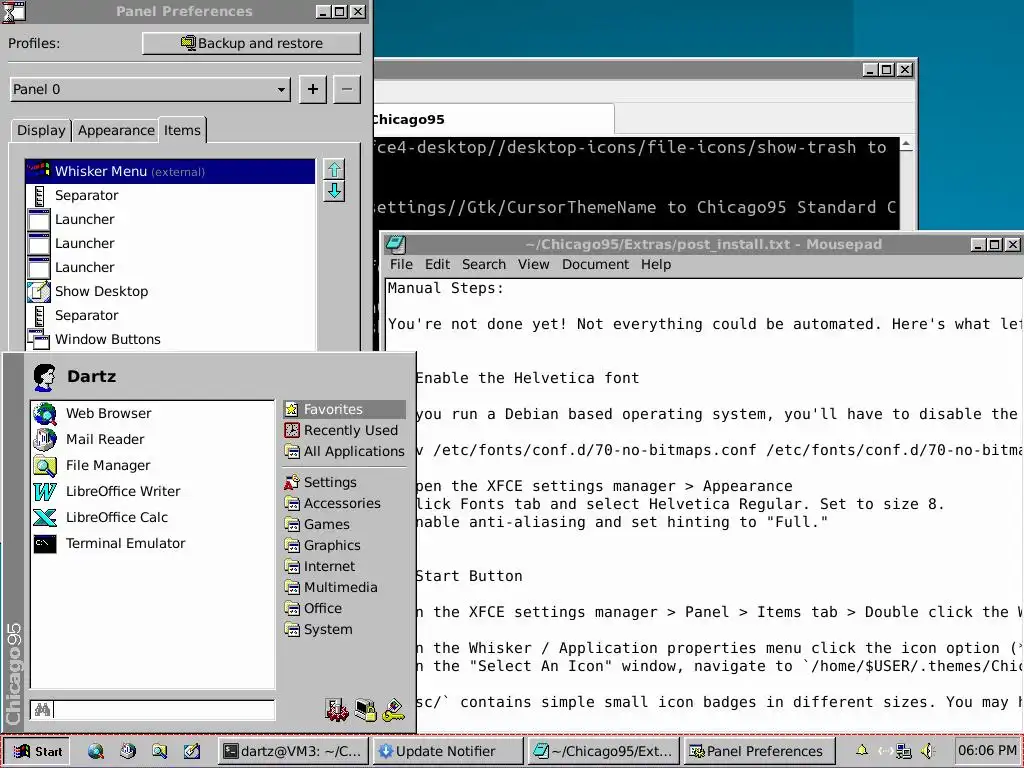
Task: Click notification bell in system tray
Action: point(862,751)
